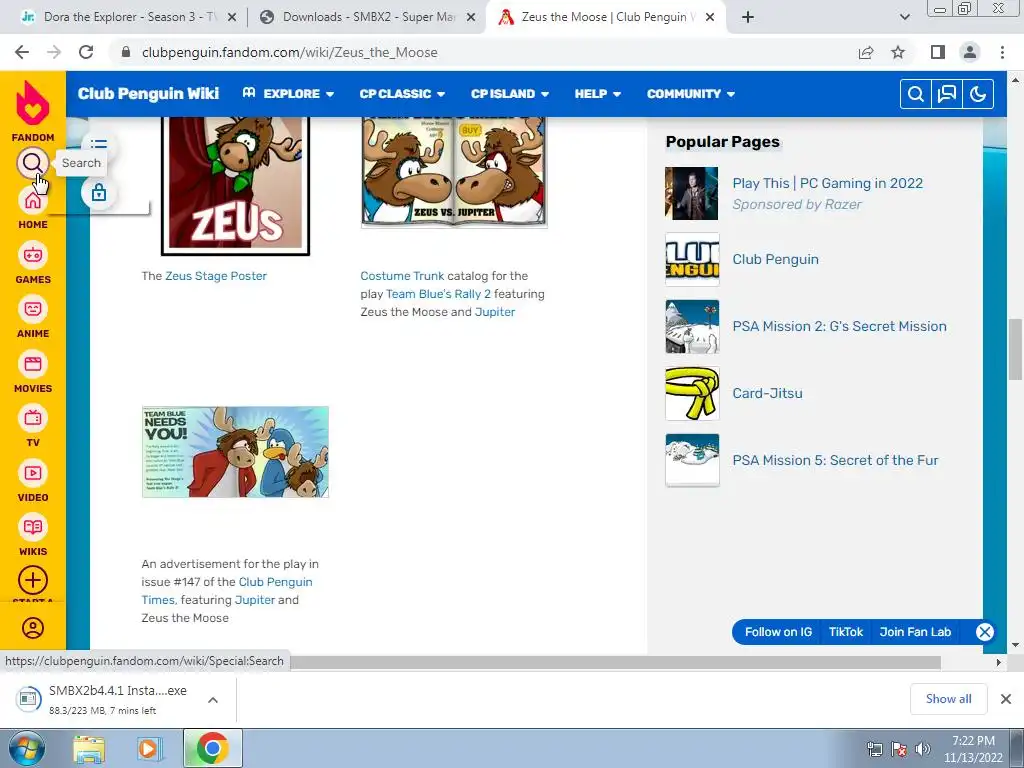This screenshot has width=1024, height=768.
Task: Open the Zeus Stage Poster link
Action: pos(216,276)
